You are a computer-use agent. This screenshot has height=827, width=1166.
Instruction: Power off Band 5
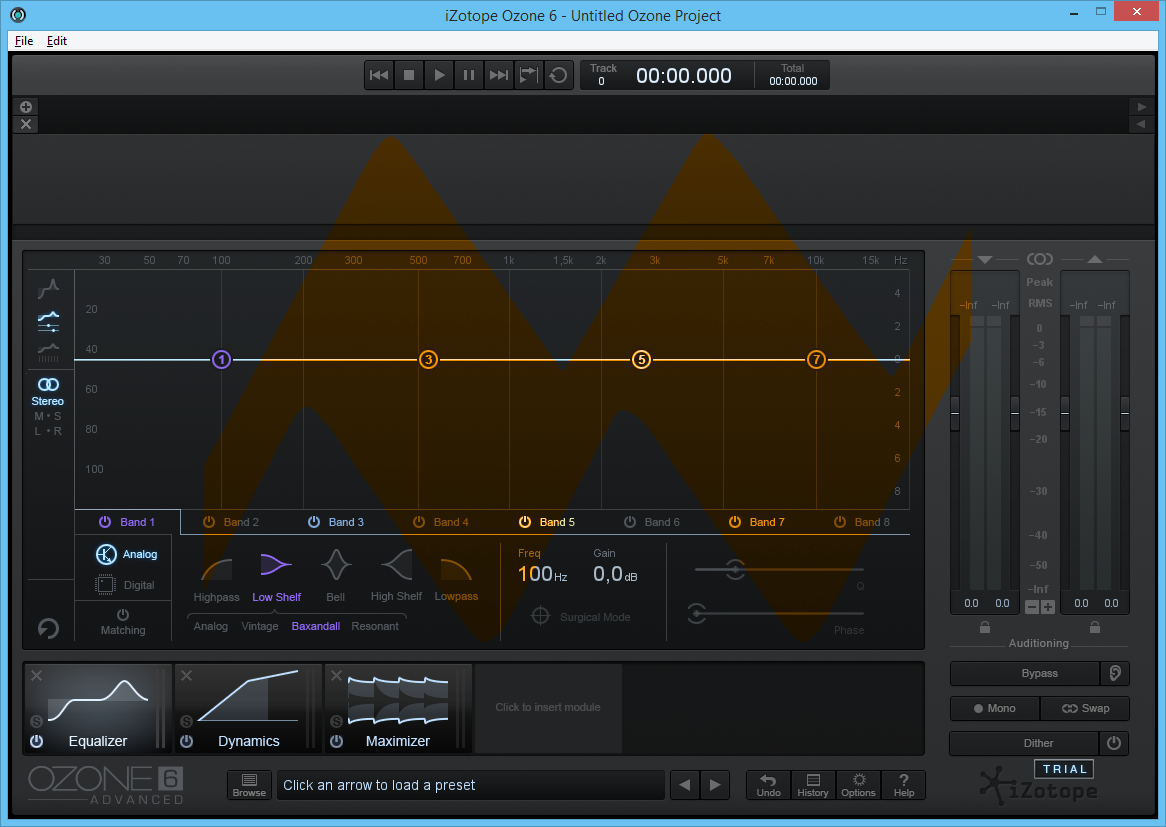click(525, 521)
